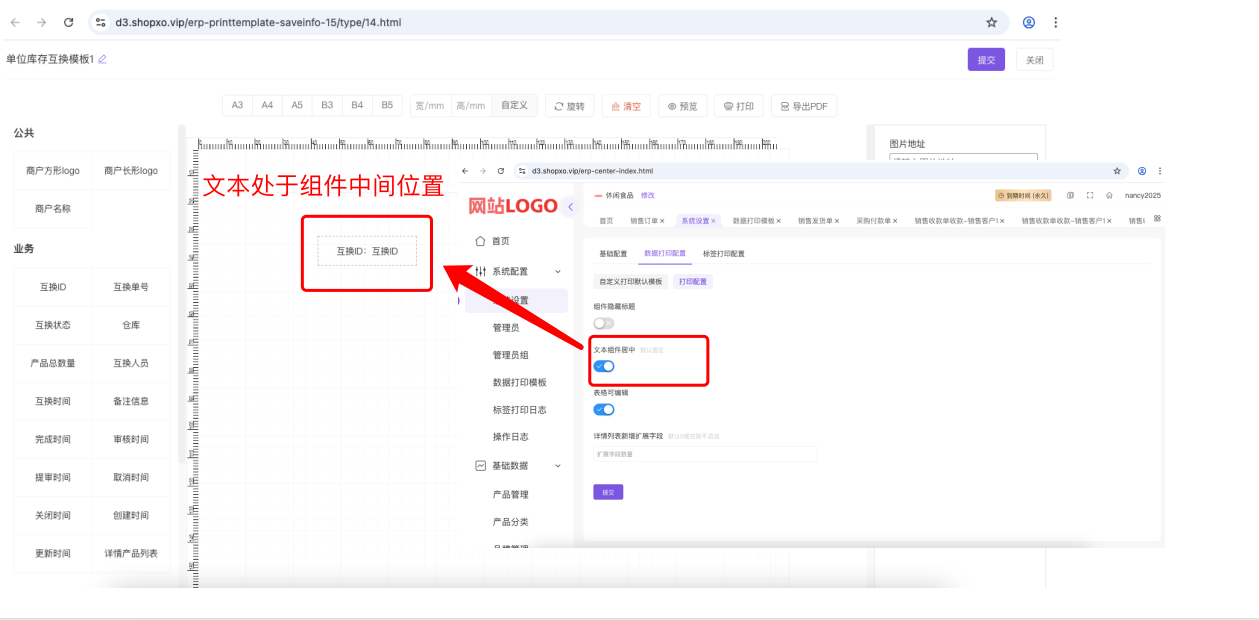This screenshot has width=1259, height=620.
Task: Click the 宽/mm width input
Action: (430, 105)
